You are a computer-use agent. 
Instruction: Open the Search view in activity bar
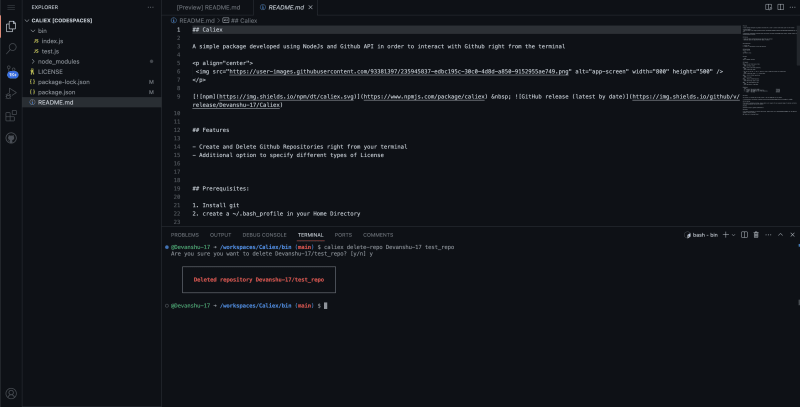pyautogui.click(x=11, y=48)
